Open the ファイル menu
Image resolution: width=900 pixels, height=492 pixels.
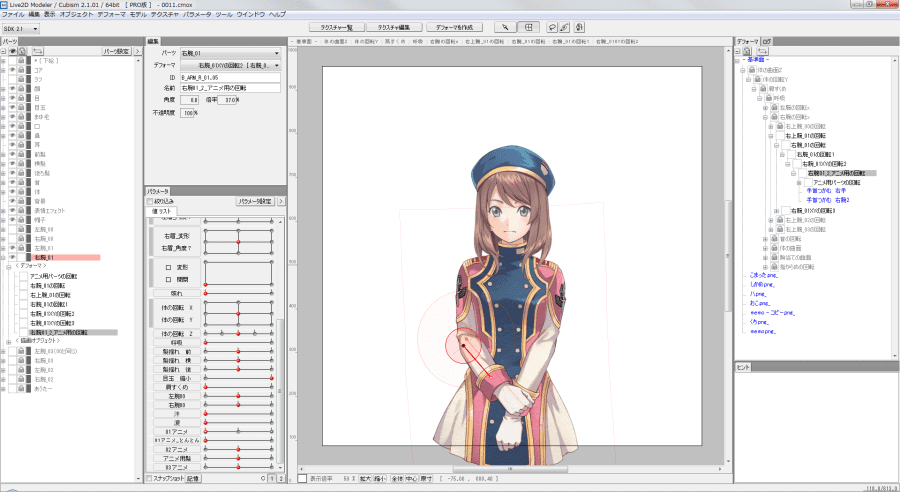coord(13,14)
